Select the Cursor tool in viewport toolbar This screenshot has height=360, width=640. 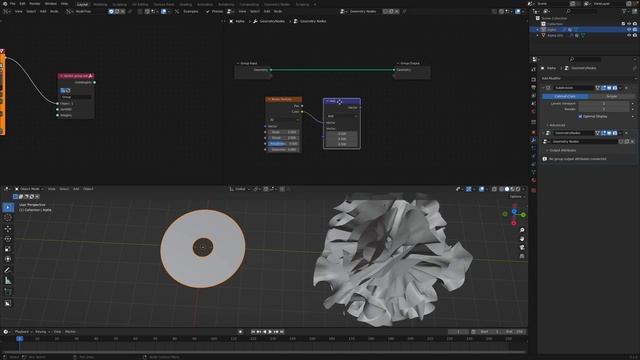pos(8,218)
